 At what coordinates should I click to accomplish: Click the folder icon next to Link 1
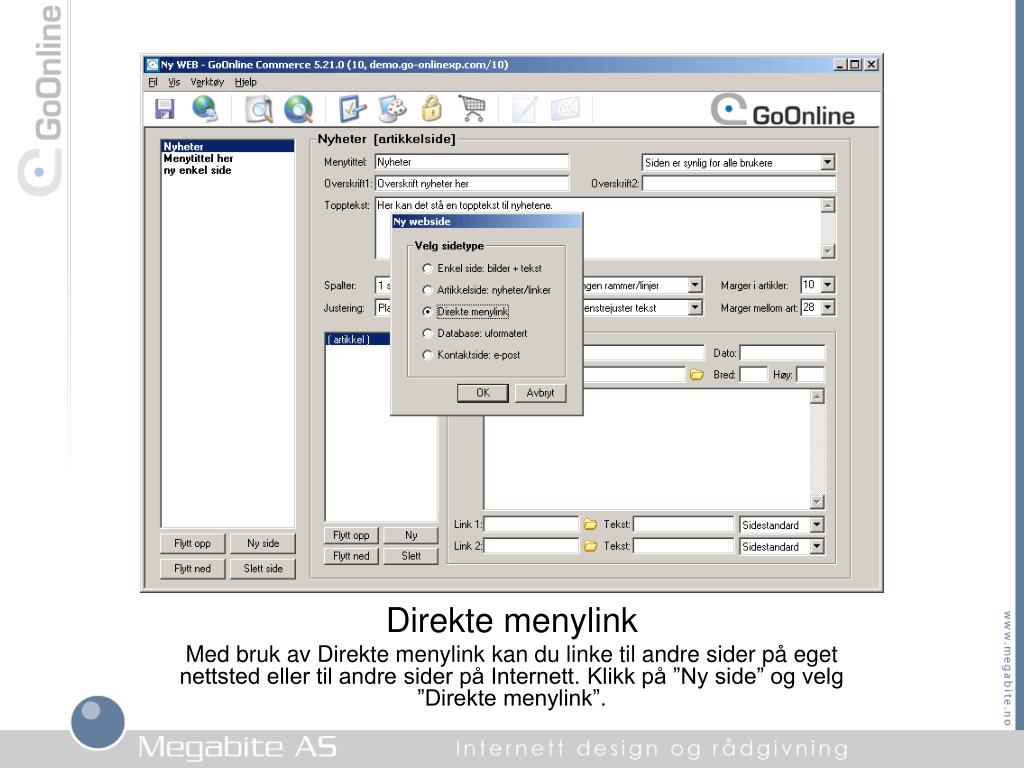[590, 524]
